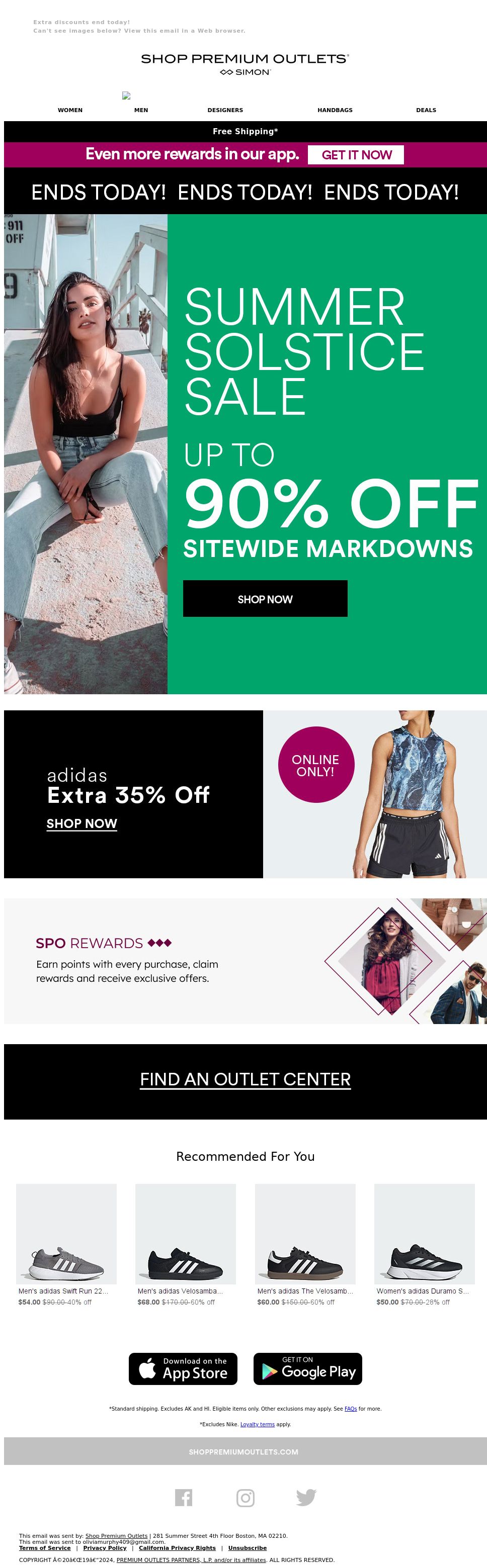Screen dimensions: 487x1568
Task: Open the SPO Rewards banner
Action: click(x=245, y=961)
